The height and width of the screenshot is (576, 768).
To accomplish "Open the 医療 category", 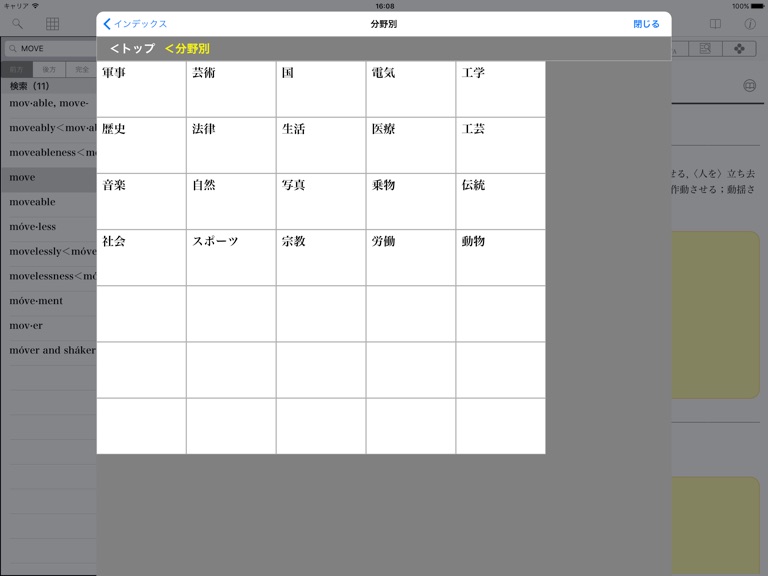I will point(411,145).
